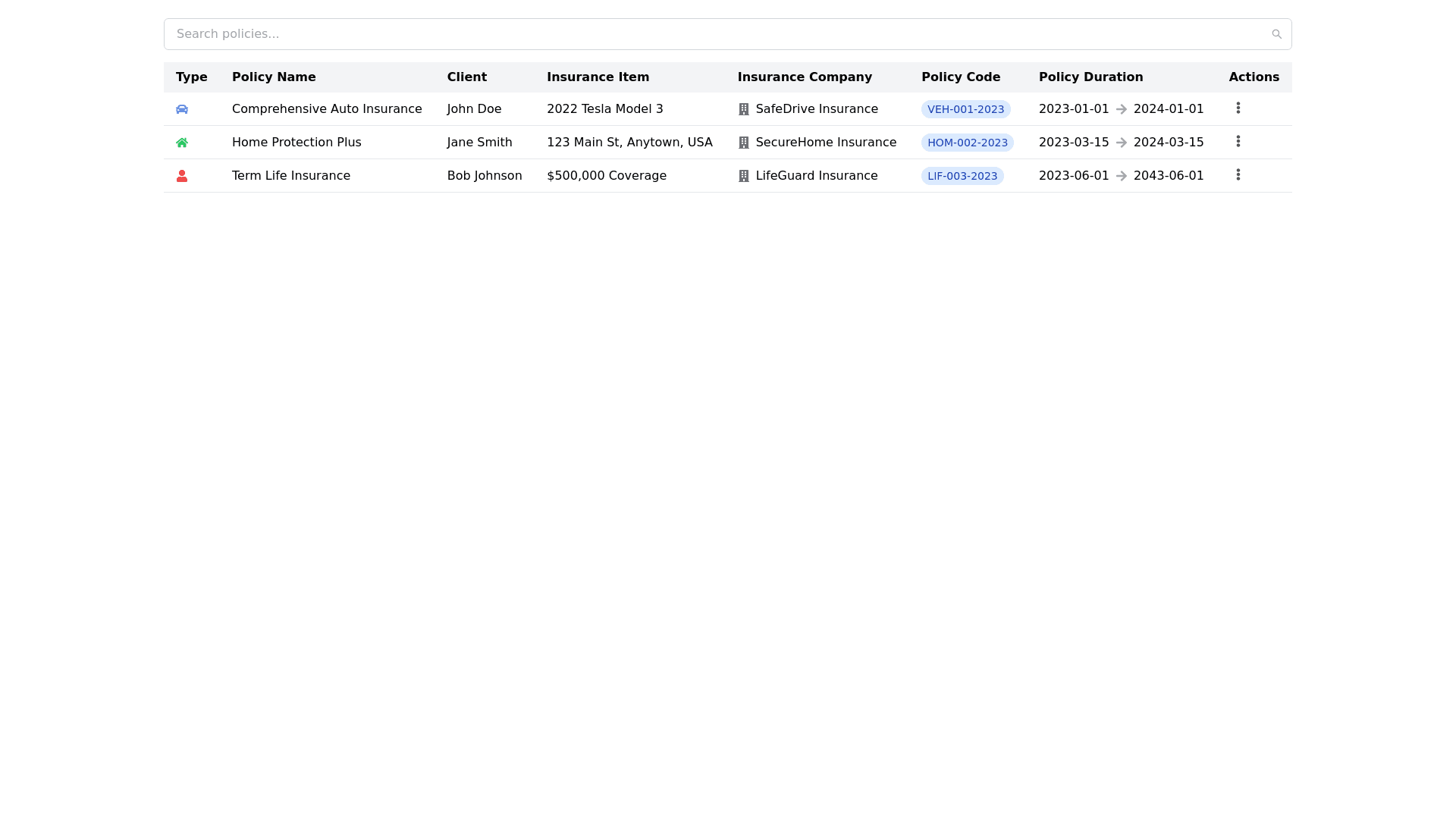Image resolution: width=1456 pixels, height=819 pixels.
Task: Click start date 2023-06-01 for Term Life
Action: point(1073,175)
